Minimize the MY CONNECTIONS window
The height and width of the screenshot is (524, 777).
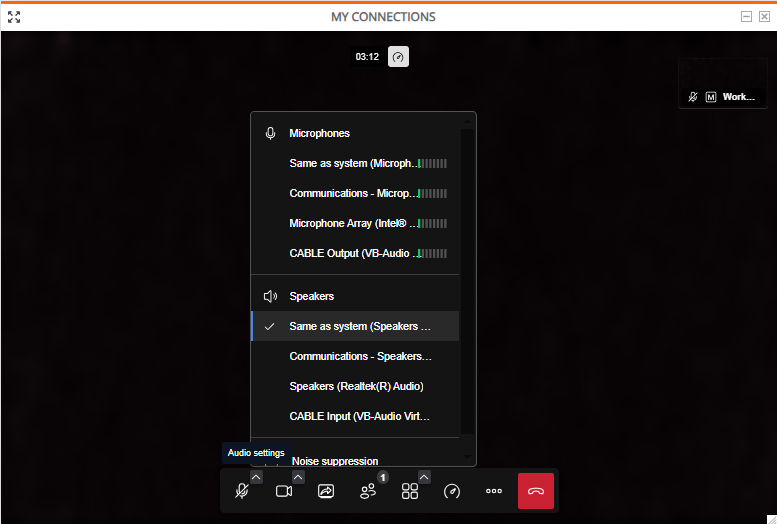click(x=746, y=17)
